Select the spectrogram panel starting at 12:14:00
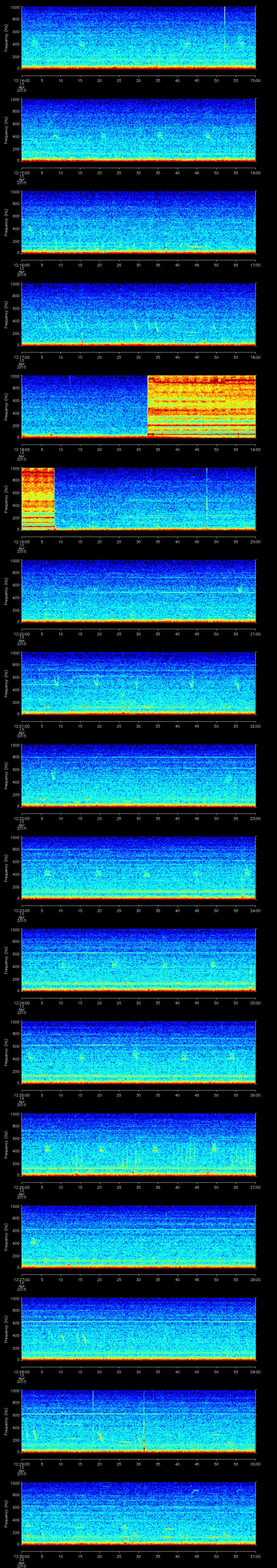Image resolution: width=277 pixels, height=1568 pixels. [139, 38]
